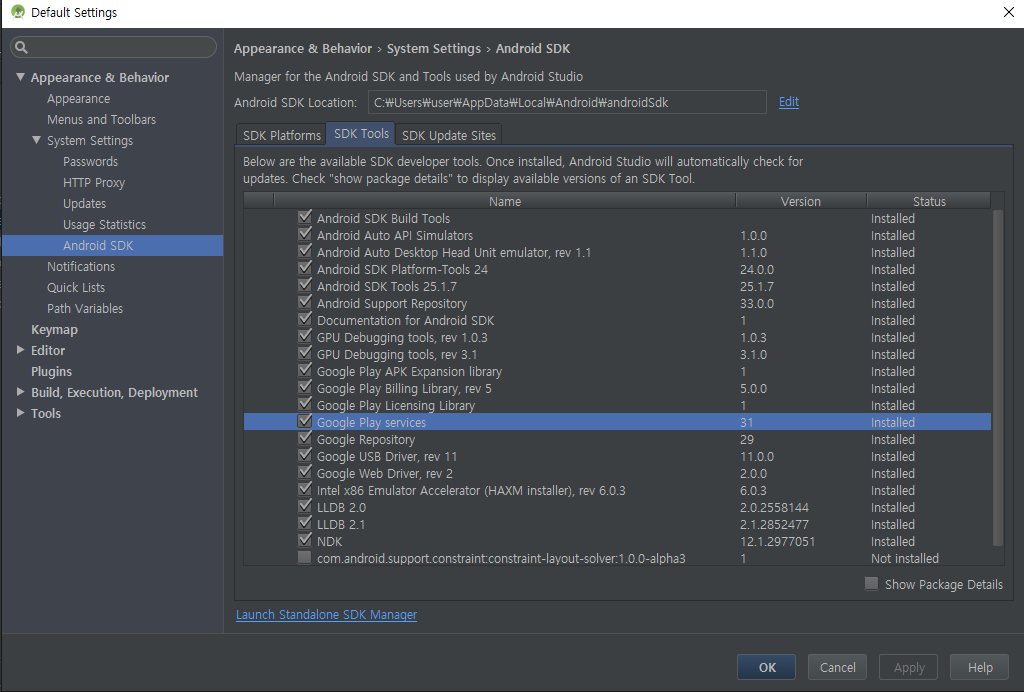This screenshot has height=692, width=1024.
Task: Uncheck Google Repository
Action: pyautogui.click(x=304, y=438)
